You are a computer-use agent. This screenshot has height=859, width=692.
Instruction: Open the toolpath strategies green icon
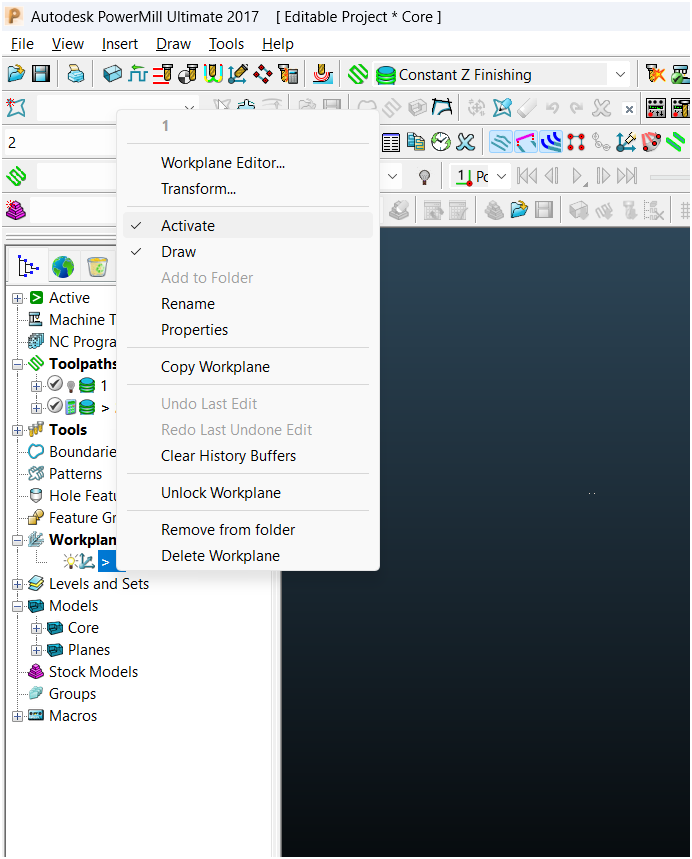point(358,74)
